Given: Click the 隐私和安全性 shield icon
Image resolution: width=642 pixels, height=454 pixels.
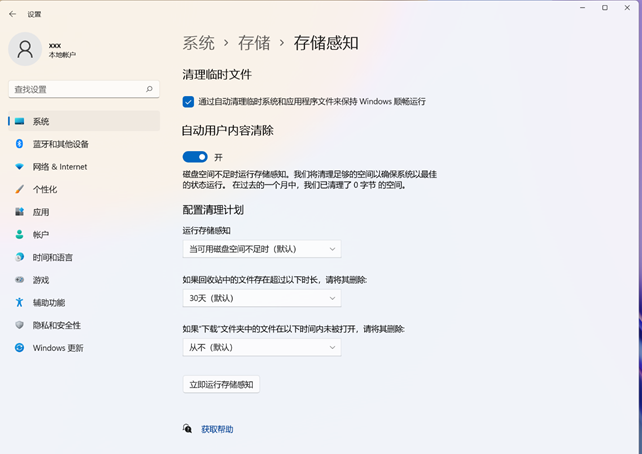Looking at the screenshot, I should tap(19, 325).
